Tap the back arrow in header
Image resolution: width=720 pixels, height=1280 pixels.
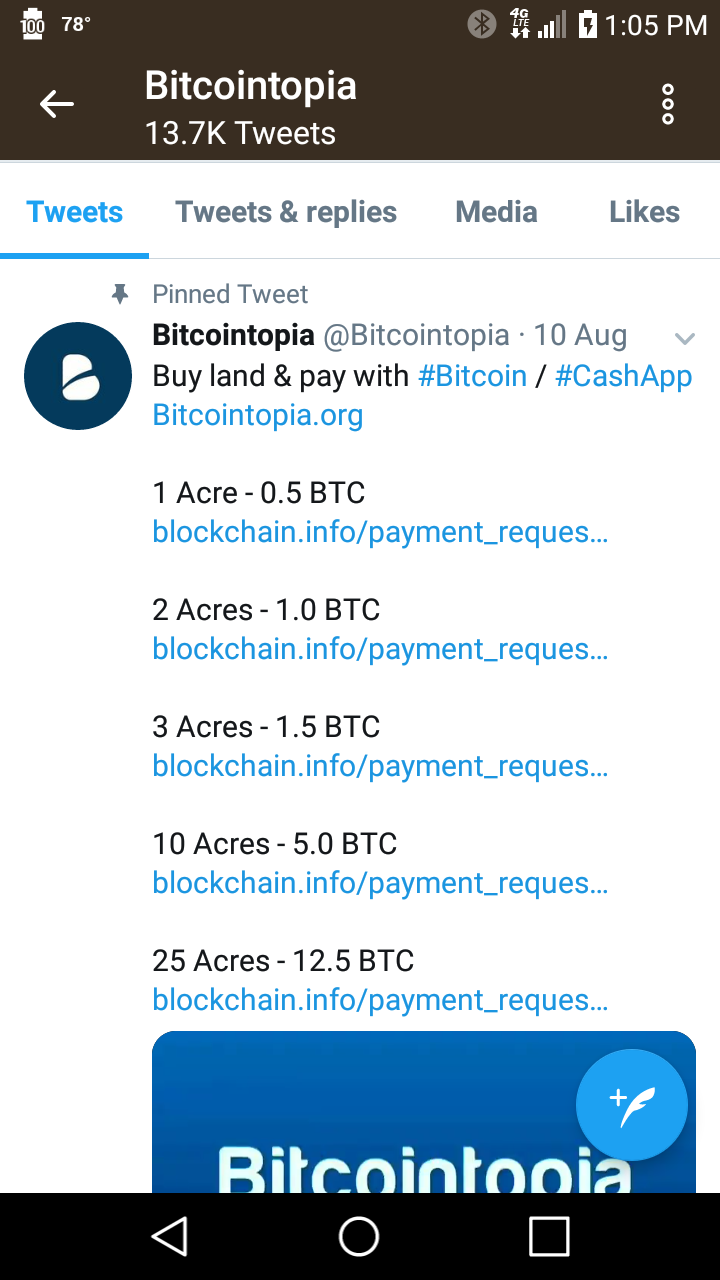pyautogui.click(x=57, y=104)
